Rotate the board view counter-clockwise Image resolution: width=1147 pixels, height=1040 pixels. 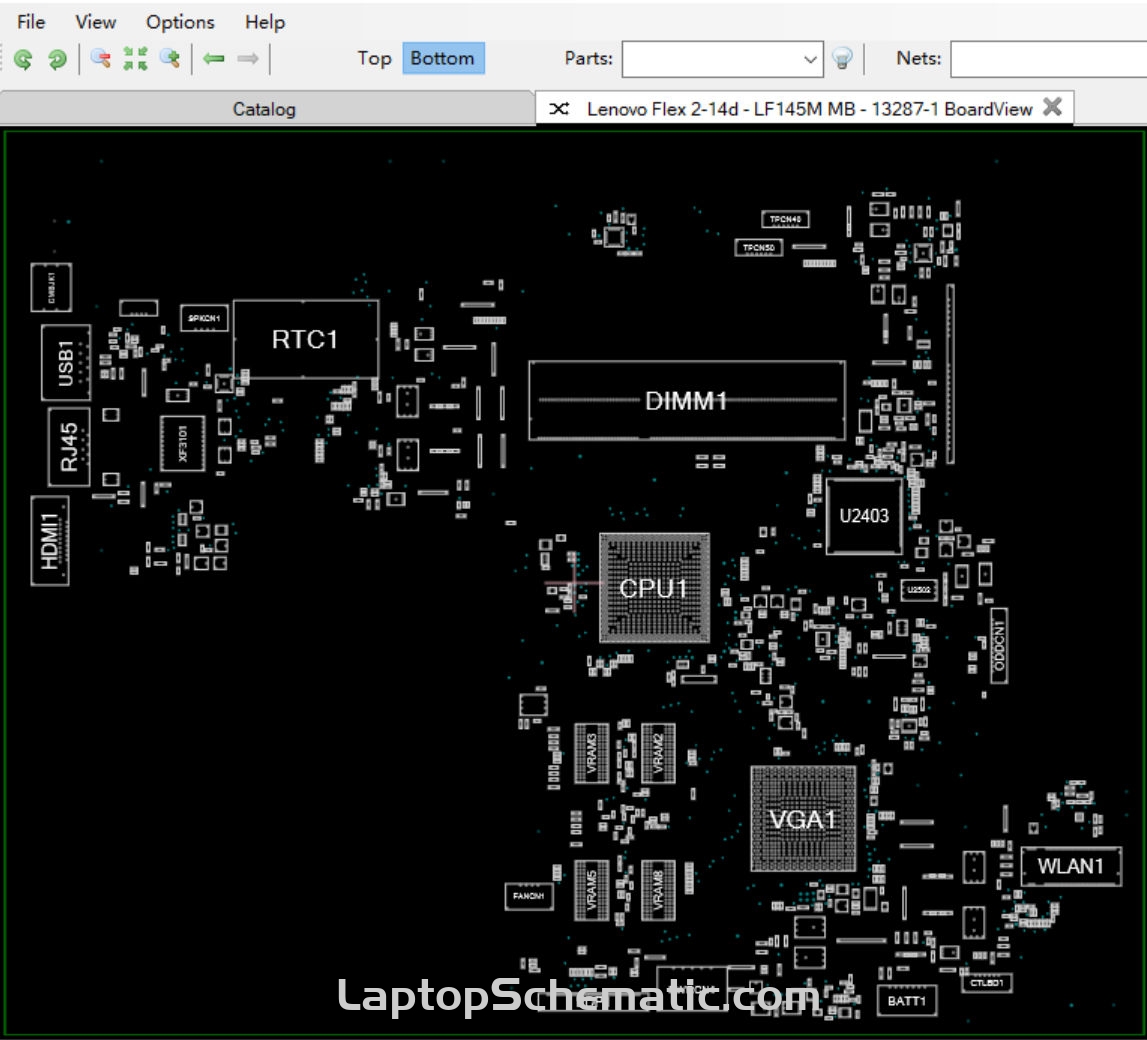tap(23, 59)
